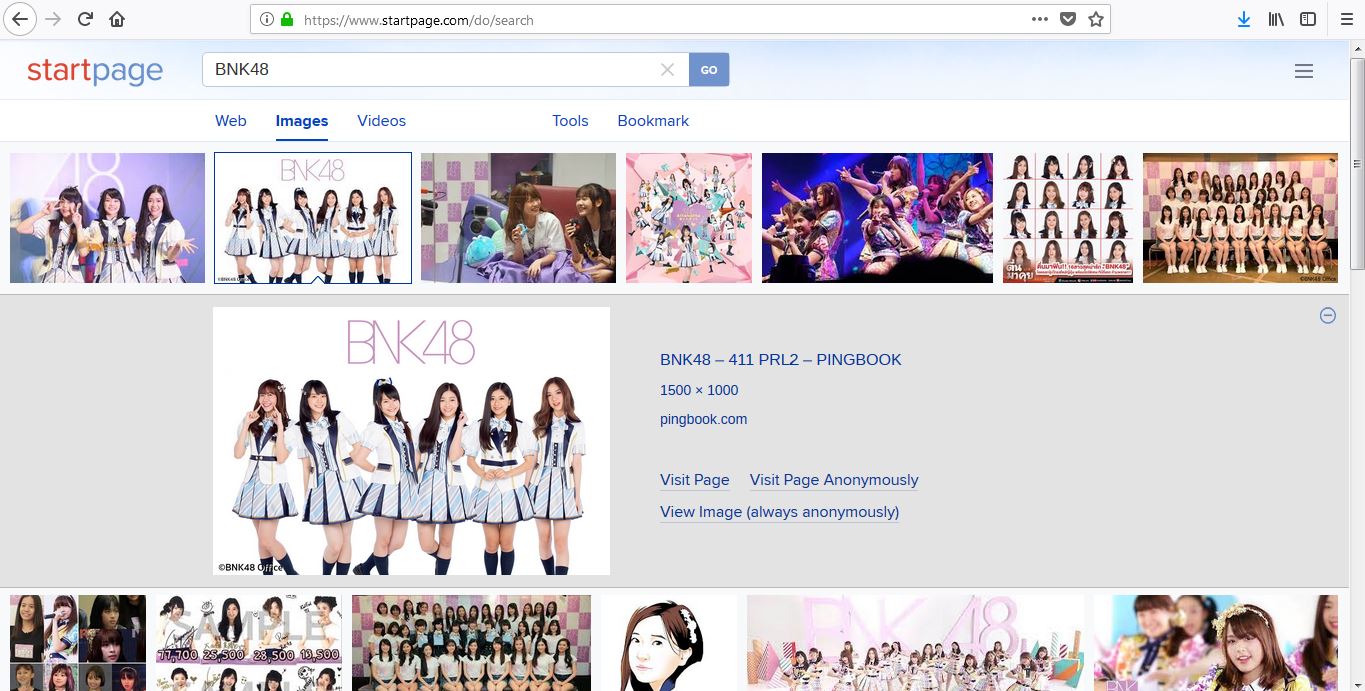Click Visit Page Anonymously

(833, 480)
